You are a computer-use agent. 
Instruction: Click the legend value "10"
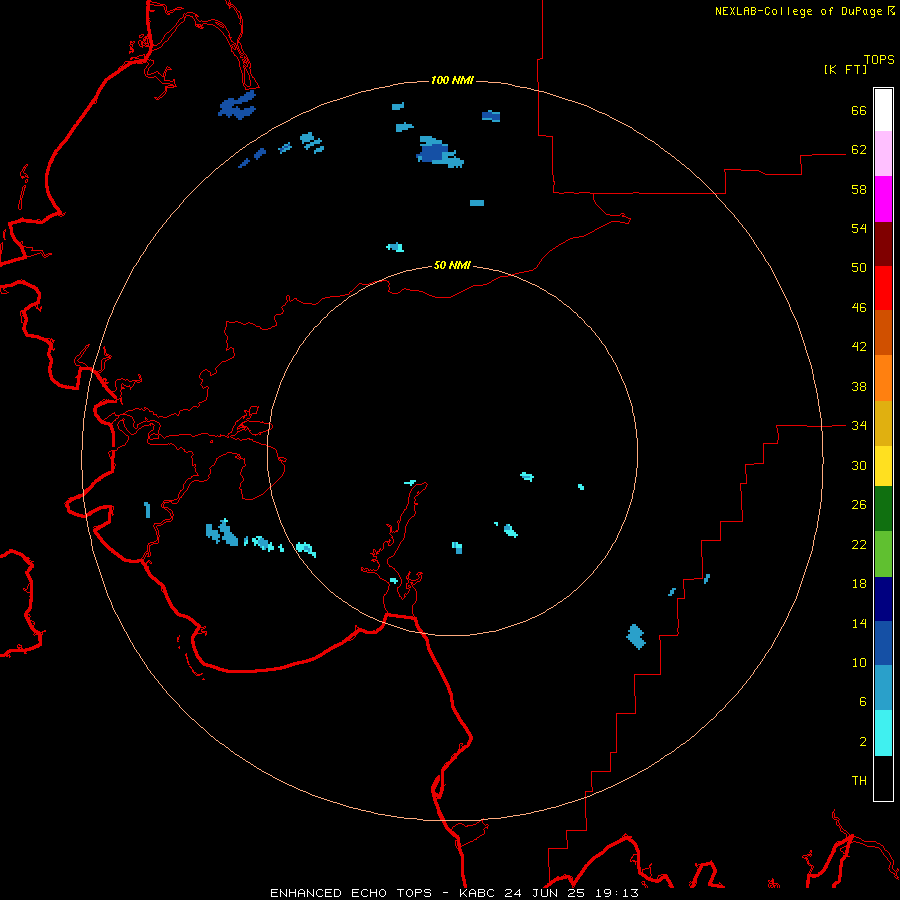pos(859,663)
